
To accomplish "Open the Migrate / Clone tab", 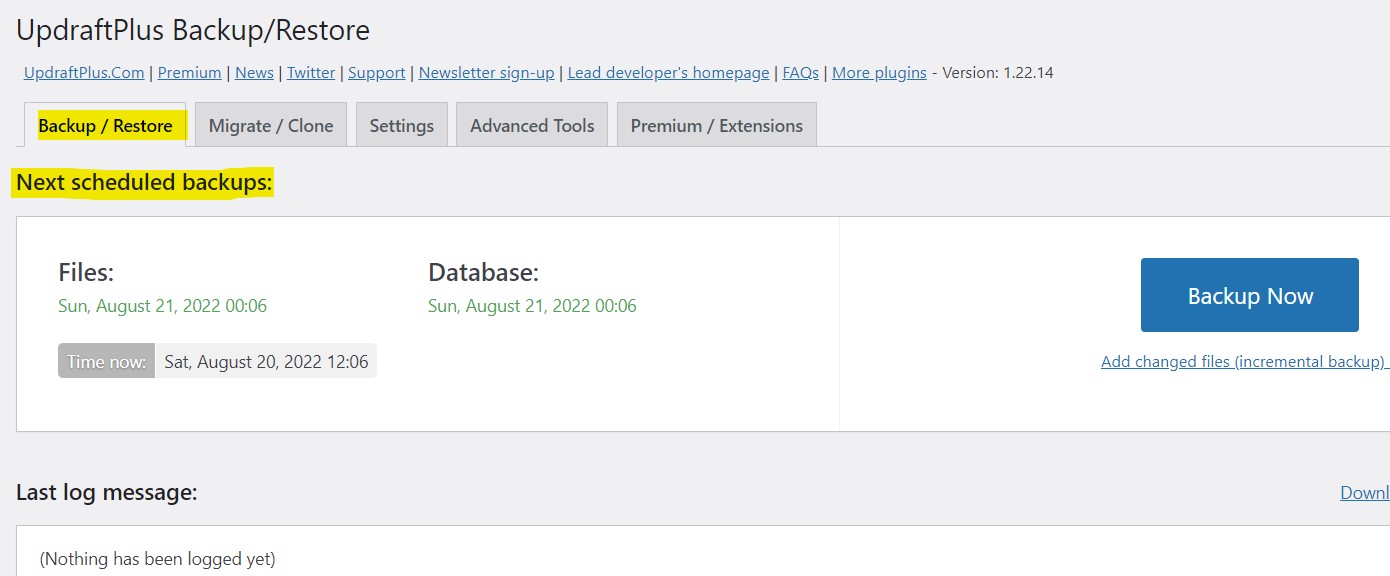I will click(270, 125).
